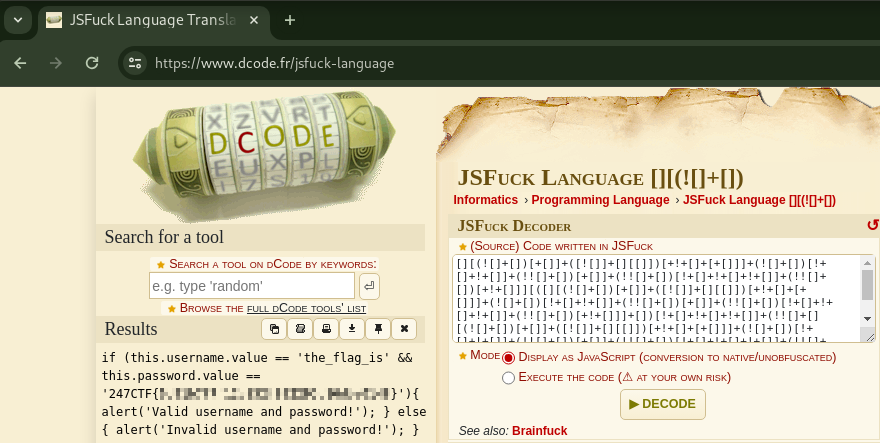Open the tab search dropdown
Screen dimensions: 880x443
click(18, 20)
